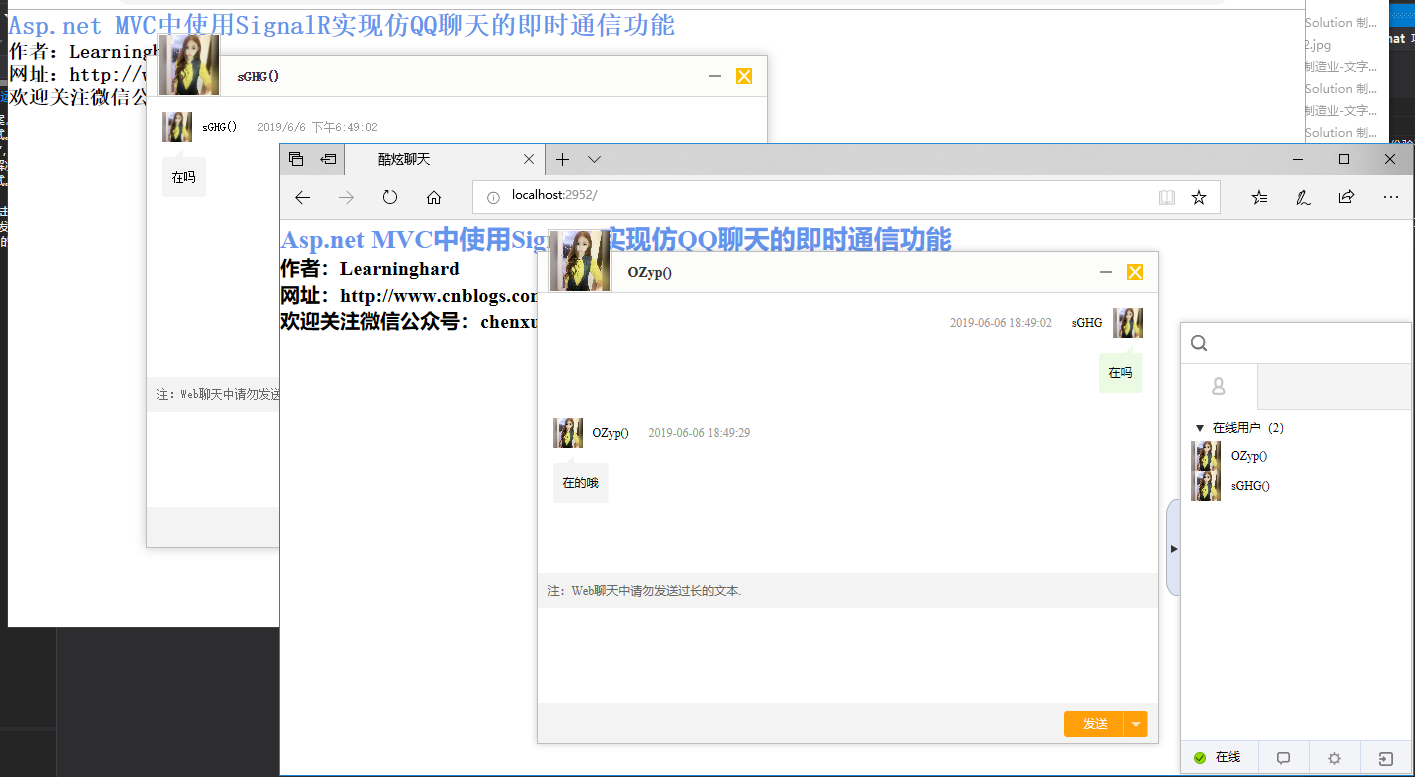Add page to favorites star icon

1199,198
